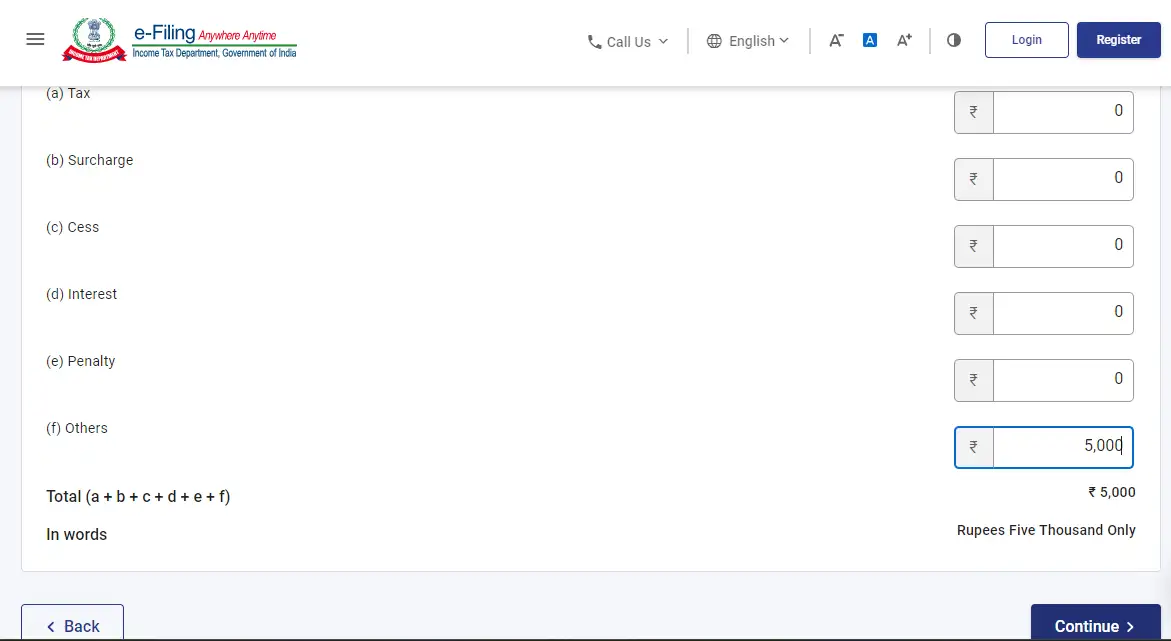The height and width of the screenshot is (641, 1171).
Task: Focus the (a) Tax amount field
Action: tap(1062, 112)
